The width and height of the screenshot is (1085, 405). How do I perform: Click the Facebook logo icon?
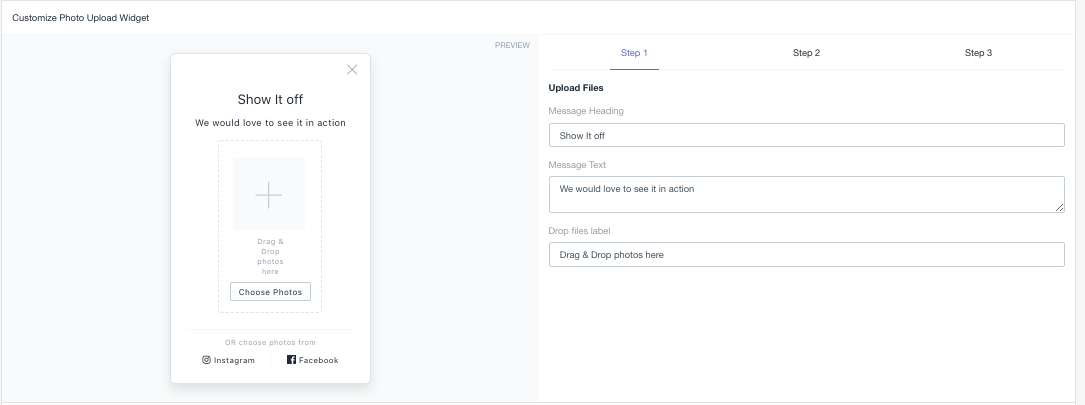tap(291, 360)
